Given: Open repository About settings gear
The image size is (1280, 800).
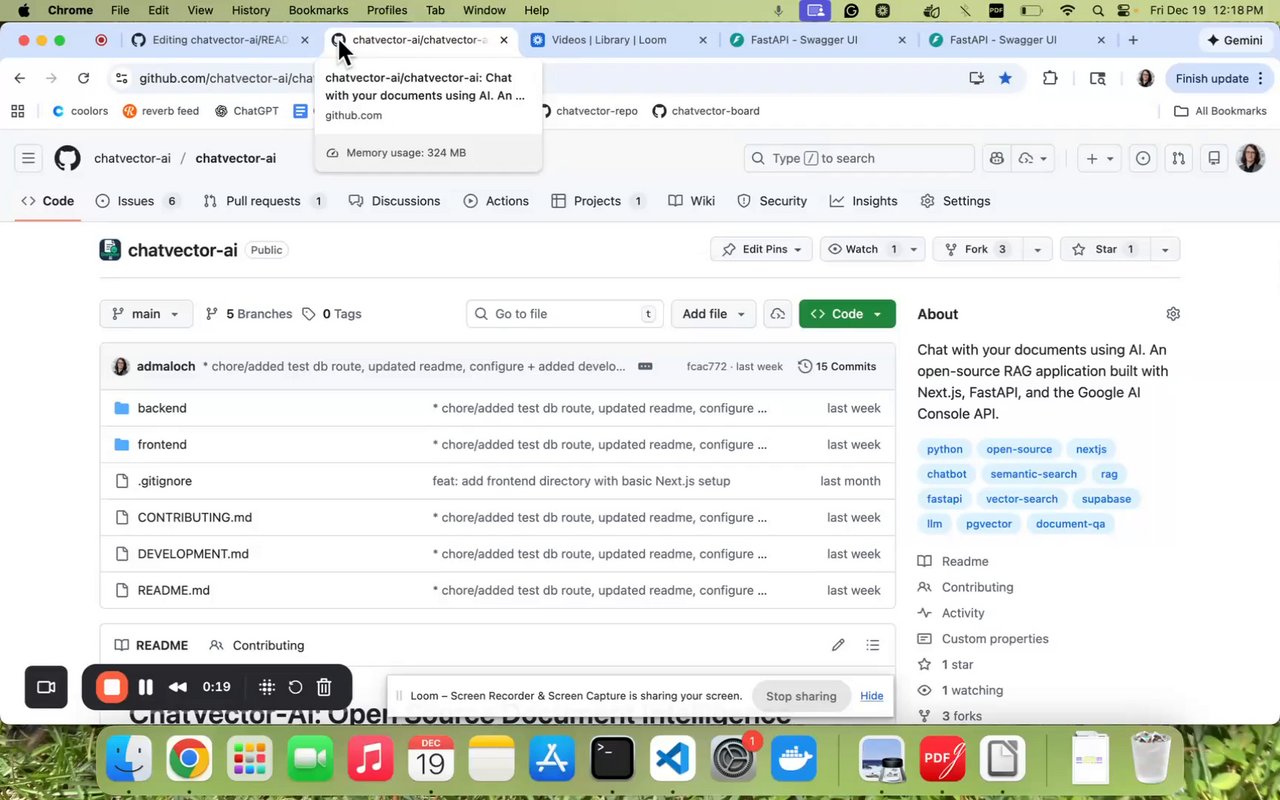Looking at the screenshot, I should [x=1173, y=314].
